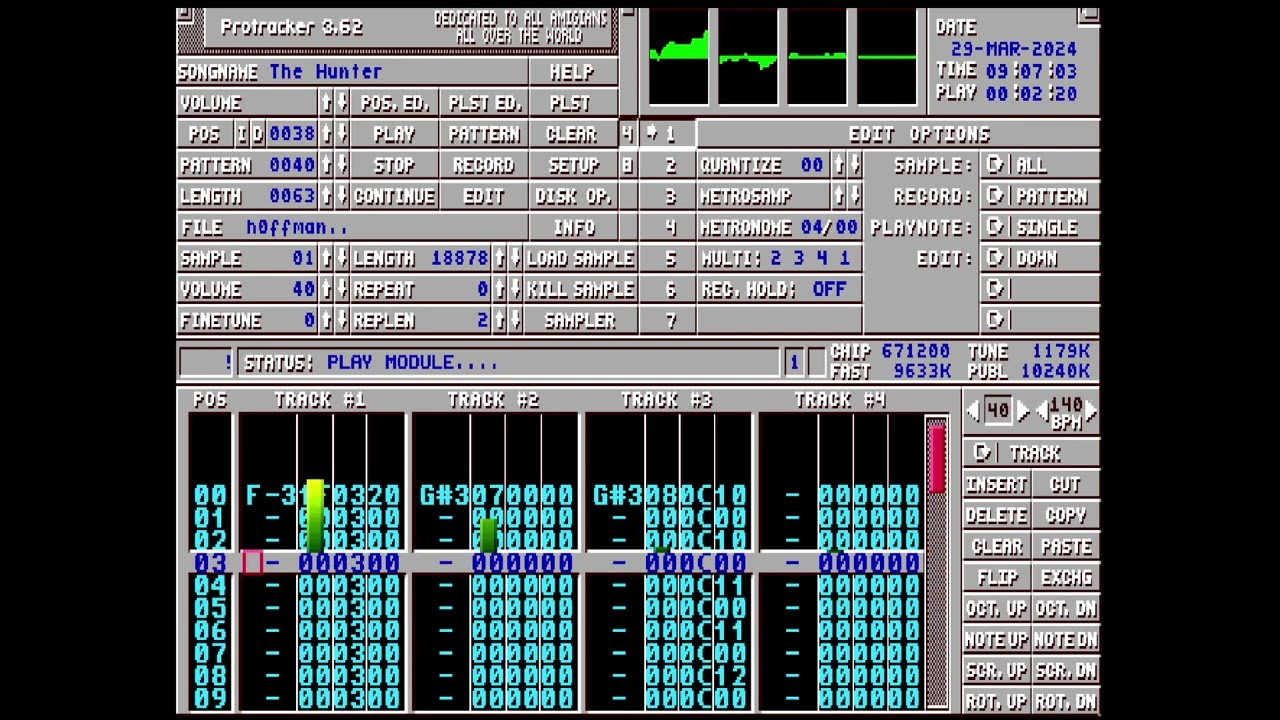Go to previous pattern with left arrow beside 40
The image size is (1280, 720).
[973, 411]
